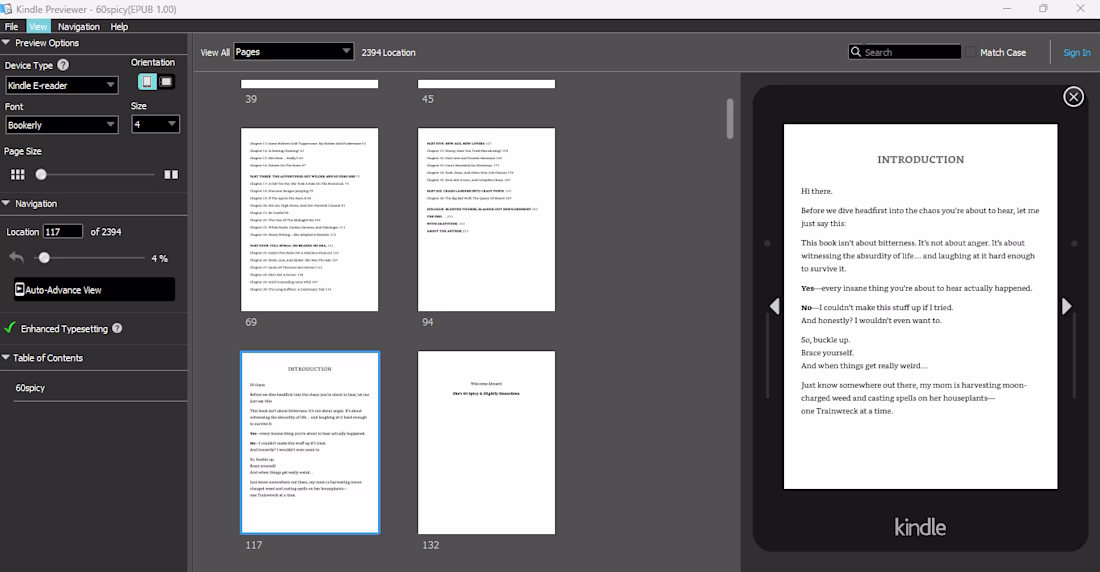Click the Page Size slider handle
1100x572 pixels.
41,174
